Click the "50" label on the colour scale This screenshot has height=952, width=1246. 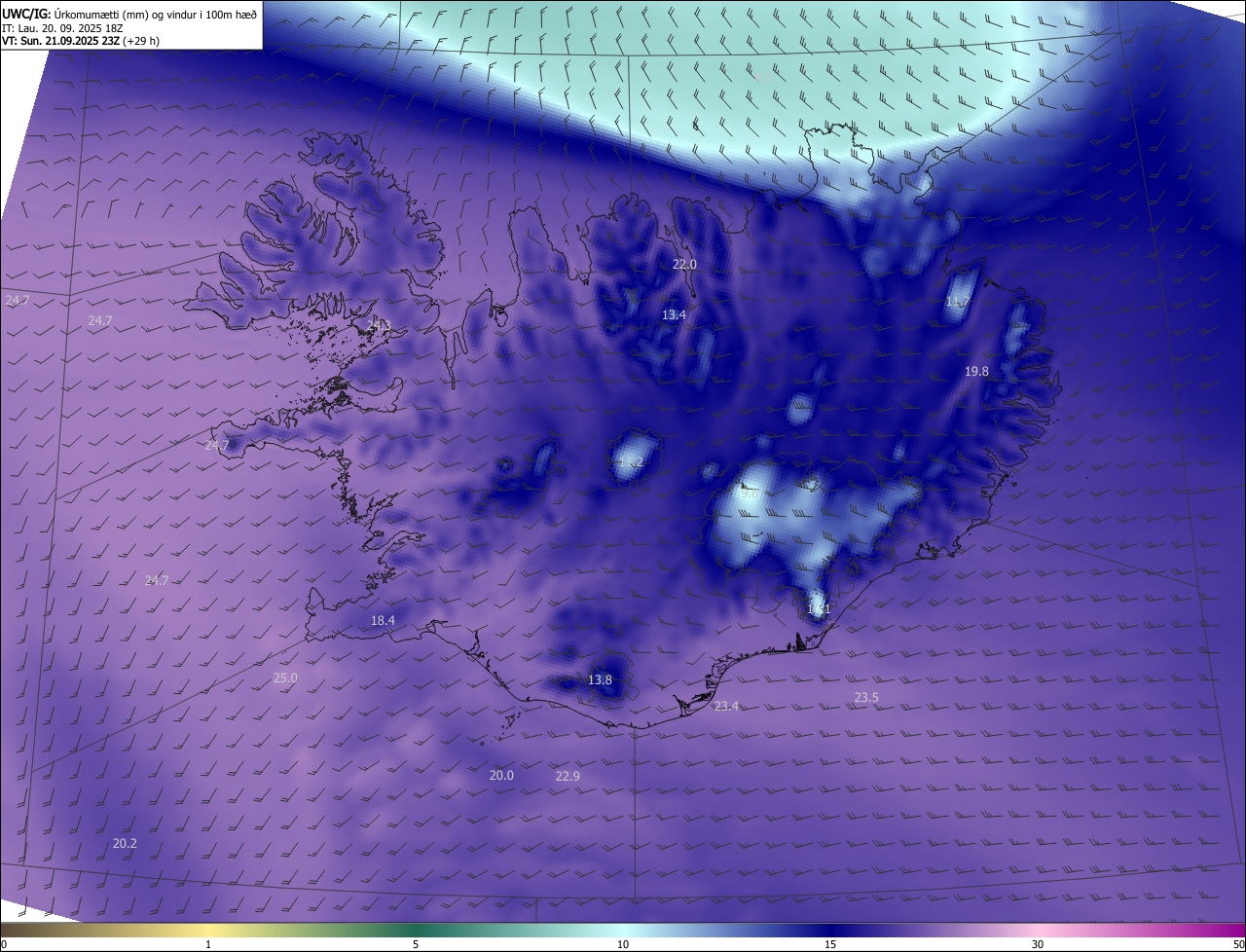coord(1238,944)
